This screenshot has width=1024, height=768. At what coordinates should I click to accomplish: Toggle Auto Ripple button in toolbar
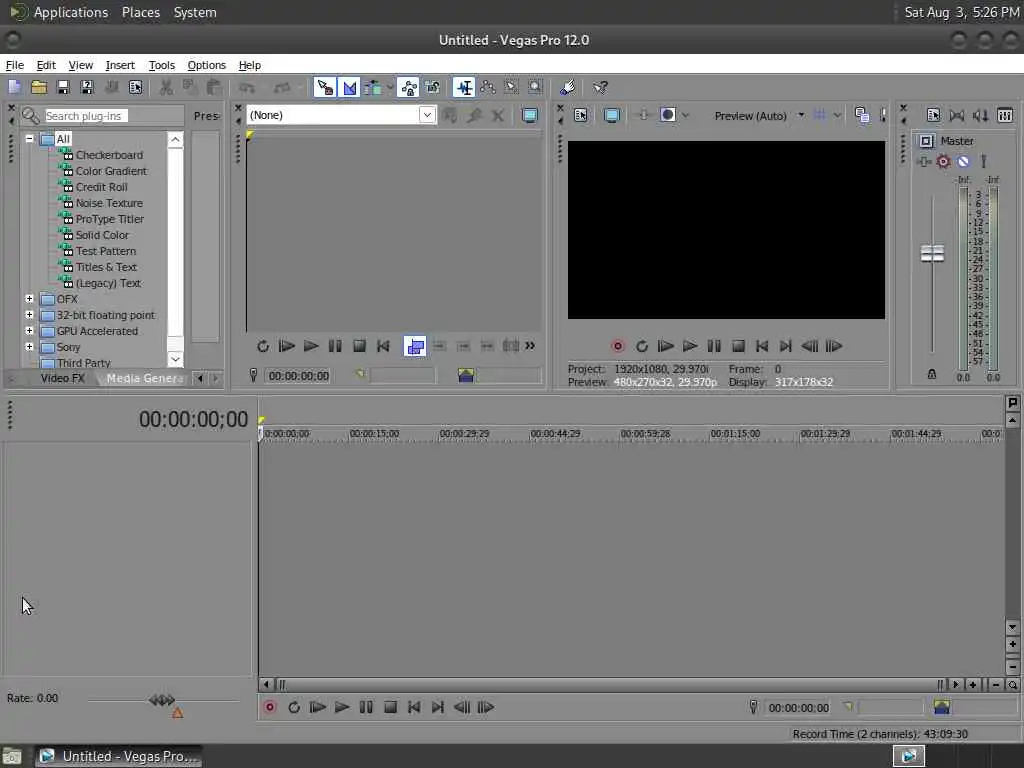(x=373, y=88)
